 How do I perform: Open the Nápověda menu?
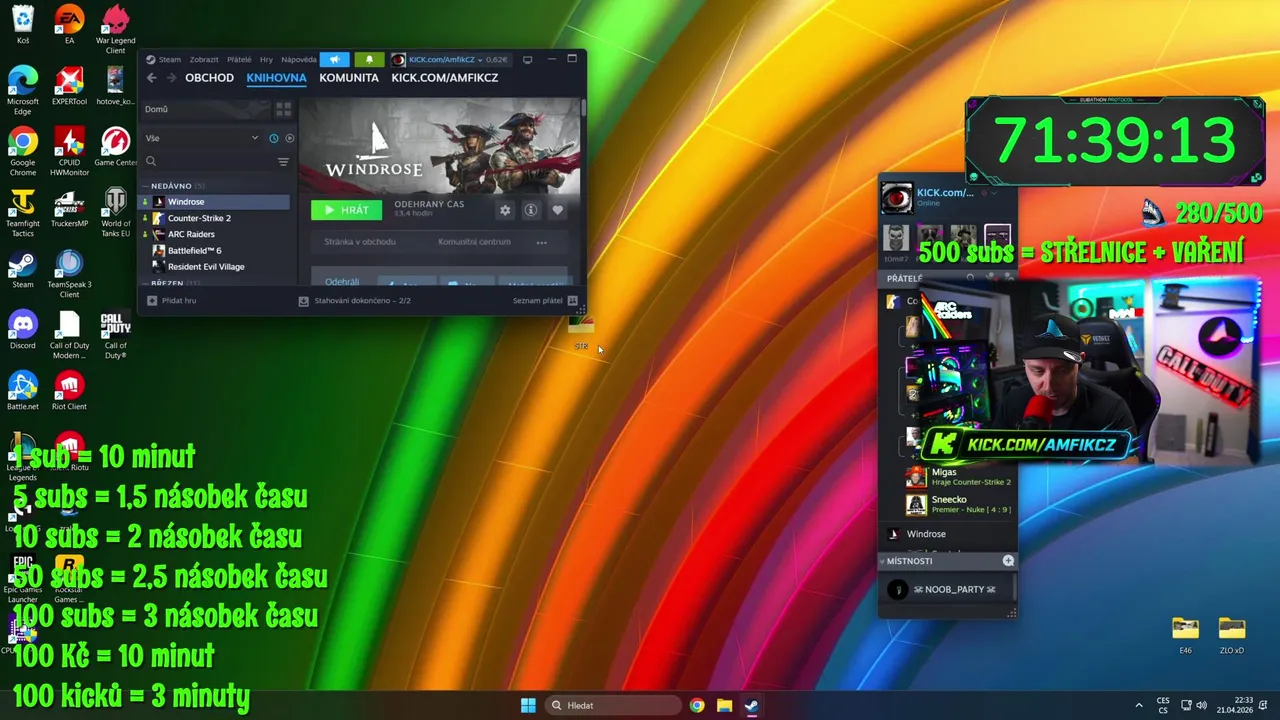(299, 59)
